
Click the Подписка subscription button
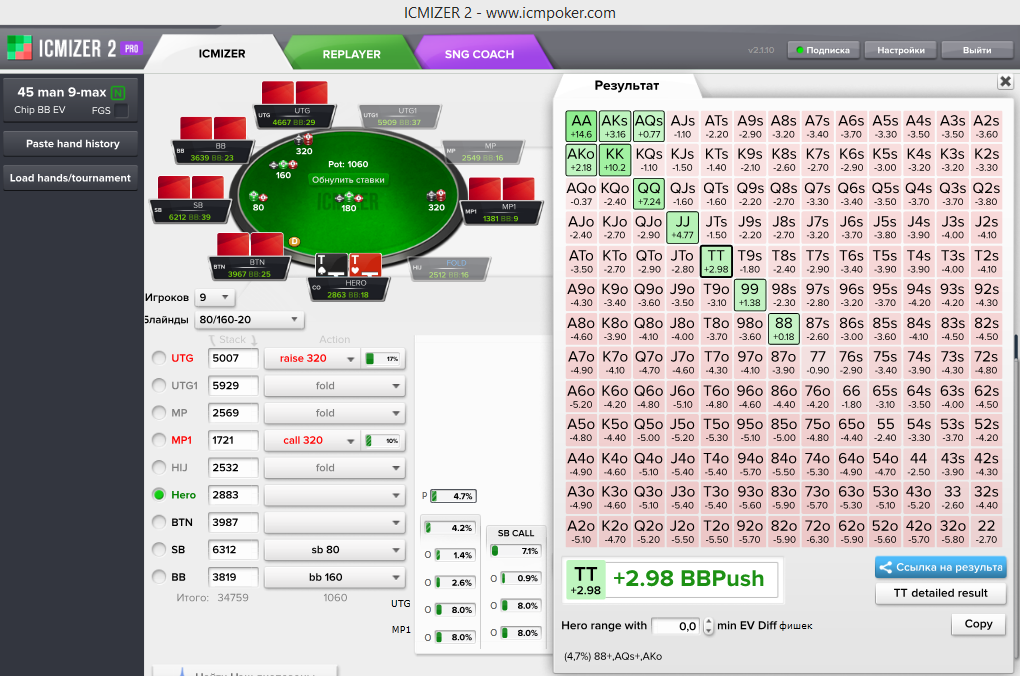[x=824, y=50]
